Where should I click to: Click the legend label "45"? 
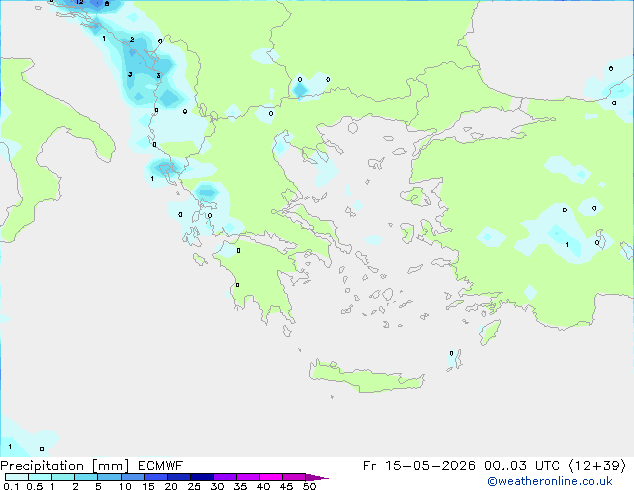tap(286, 486)
